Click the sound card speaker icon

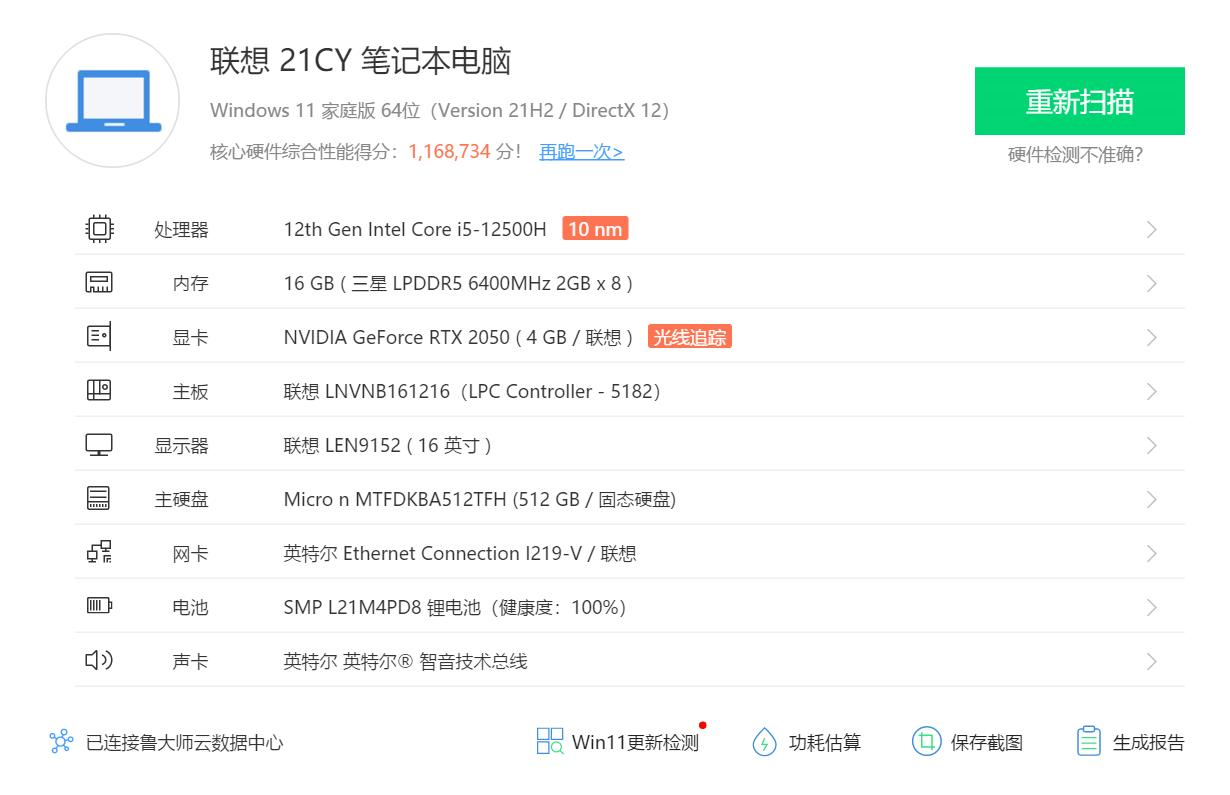[x=99, y=660]
